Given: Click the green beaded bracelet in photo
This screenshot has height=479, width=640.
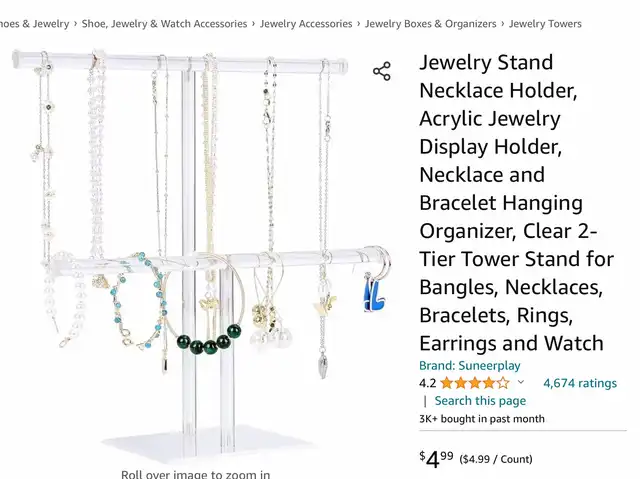Looking at the screenshot, I should click(209, 341).
